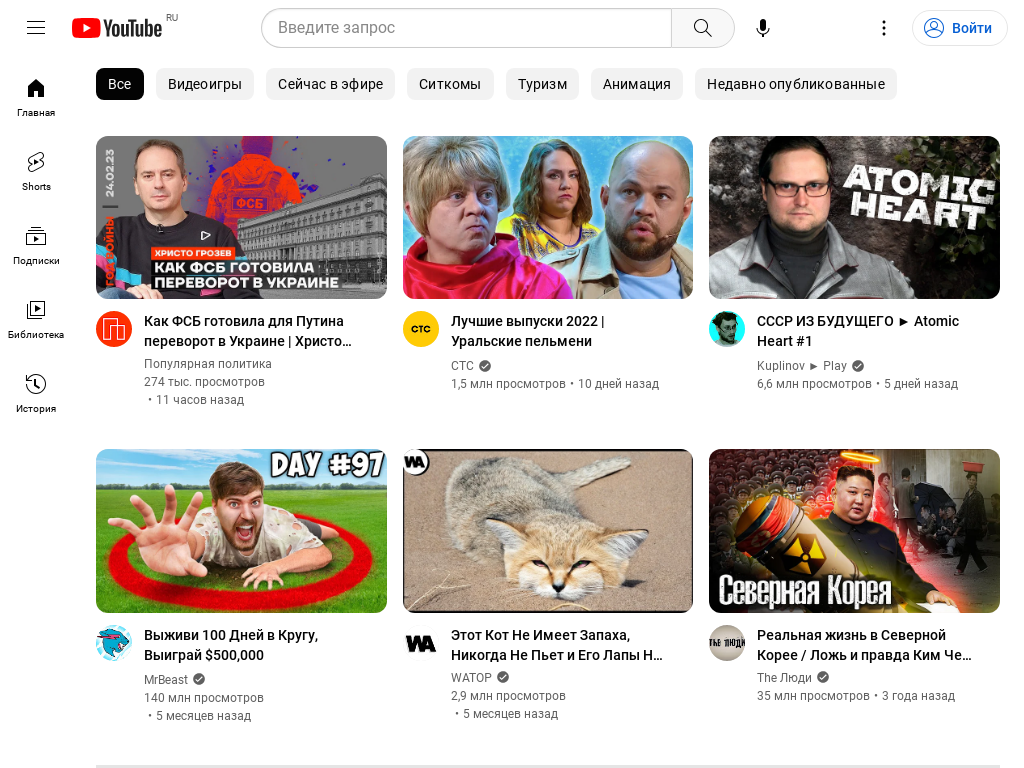1024x768 pixels.
Task: Open the WATOP channel avatar
Action: click(x=421, y=643)
